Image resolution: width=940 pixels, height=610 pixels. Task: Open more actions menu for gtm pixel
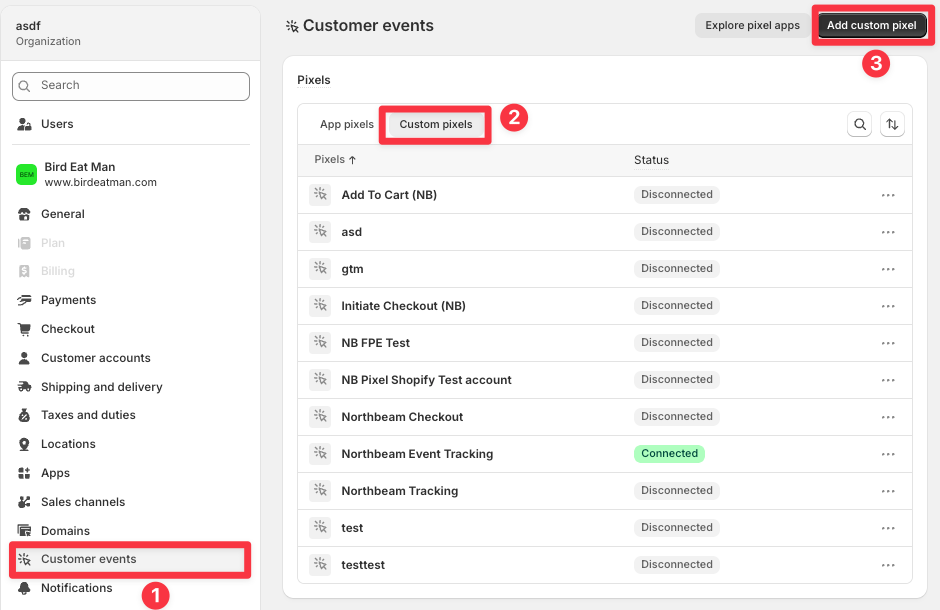888,269
